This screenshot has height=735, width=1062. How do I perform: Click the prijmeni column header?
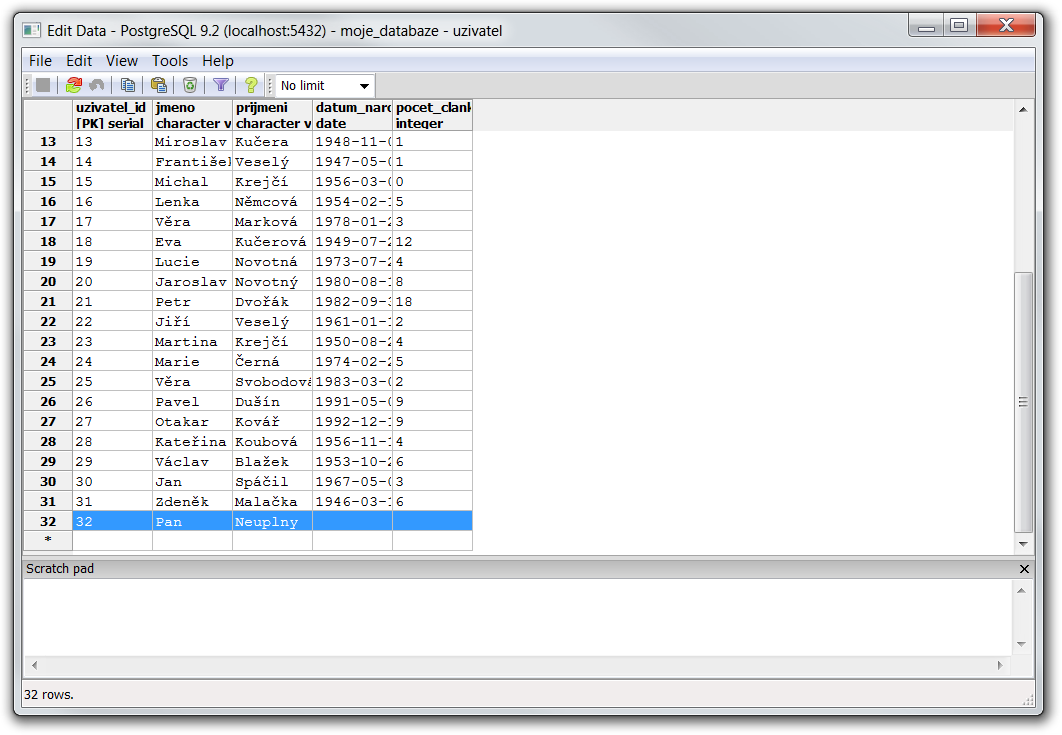coord(272,115)
